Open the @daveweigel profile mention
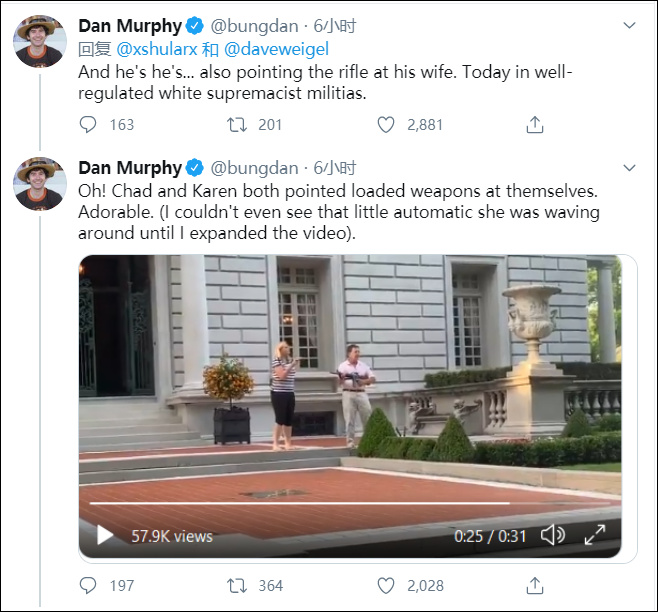Image resolution: width=658 pixels, height=612 pixels. coord(277,48)
